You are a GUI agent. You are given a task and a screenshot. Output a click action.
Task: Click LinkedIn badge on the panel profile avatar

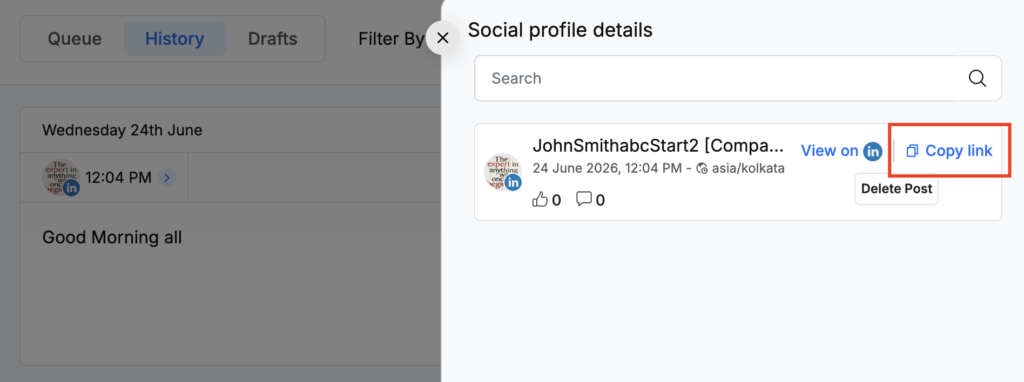pyautogui.click(x=514, y=183)
